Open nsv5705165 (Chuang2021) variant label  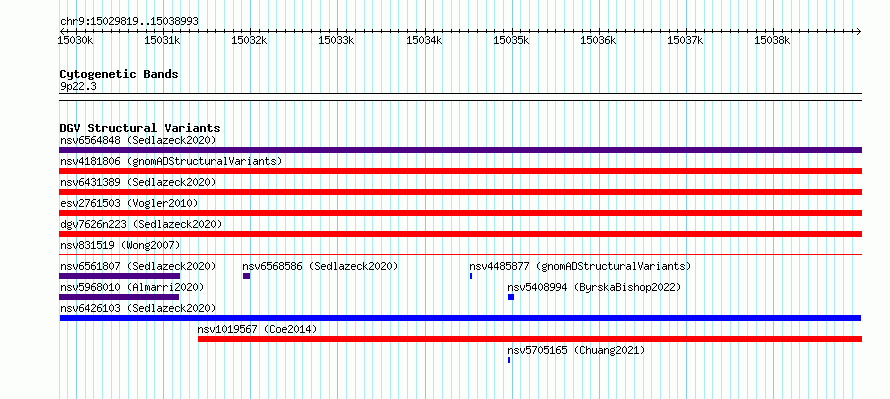pos(576,350)
